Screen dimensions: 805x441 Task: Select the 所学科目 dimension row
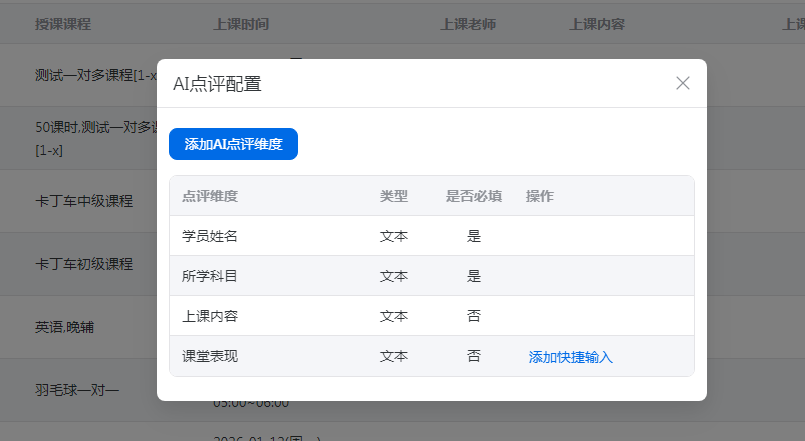point(210,276)
